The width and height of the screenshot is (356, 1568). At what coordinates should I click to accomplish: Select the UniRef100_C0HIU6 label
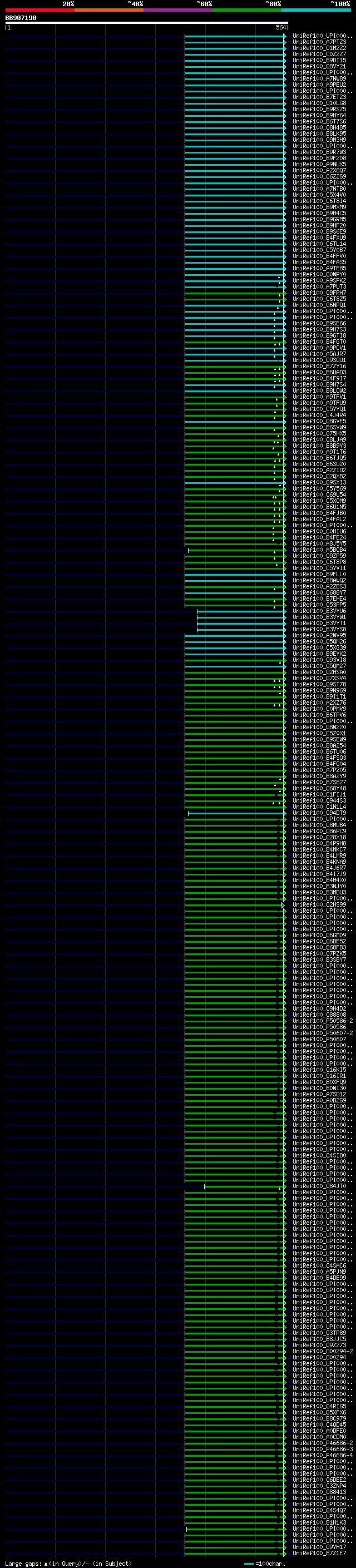point(319,531)
